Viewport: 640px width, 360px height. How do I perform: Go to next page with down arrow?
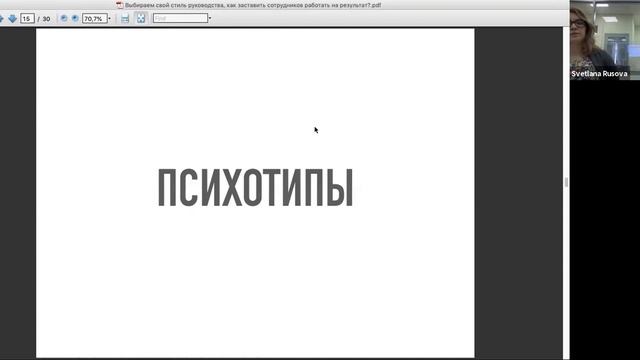coord(12,18)
